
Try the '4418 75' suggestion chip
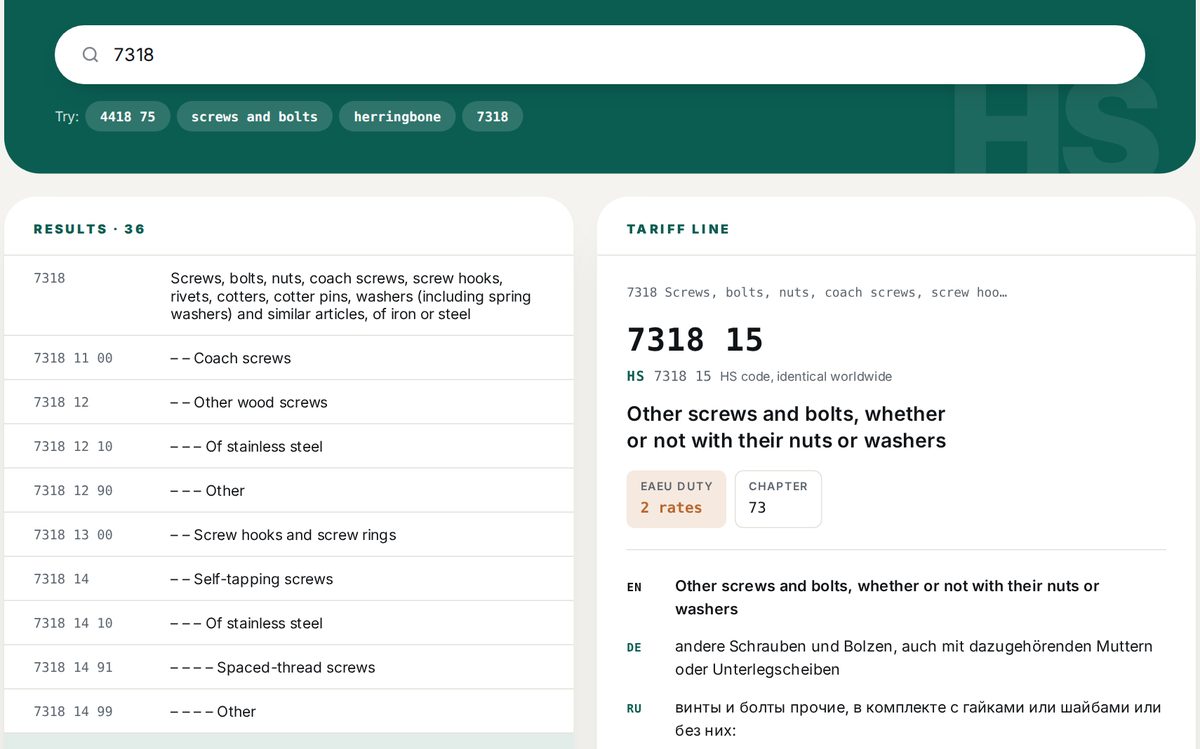click(x=128, y=117)
